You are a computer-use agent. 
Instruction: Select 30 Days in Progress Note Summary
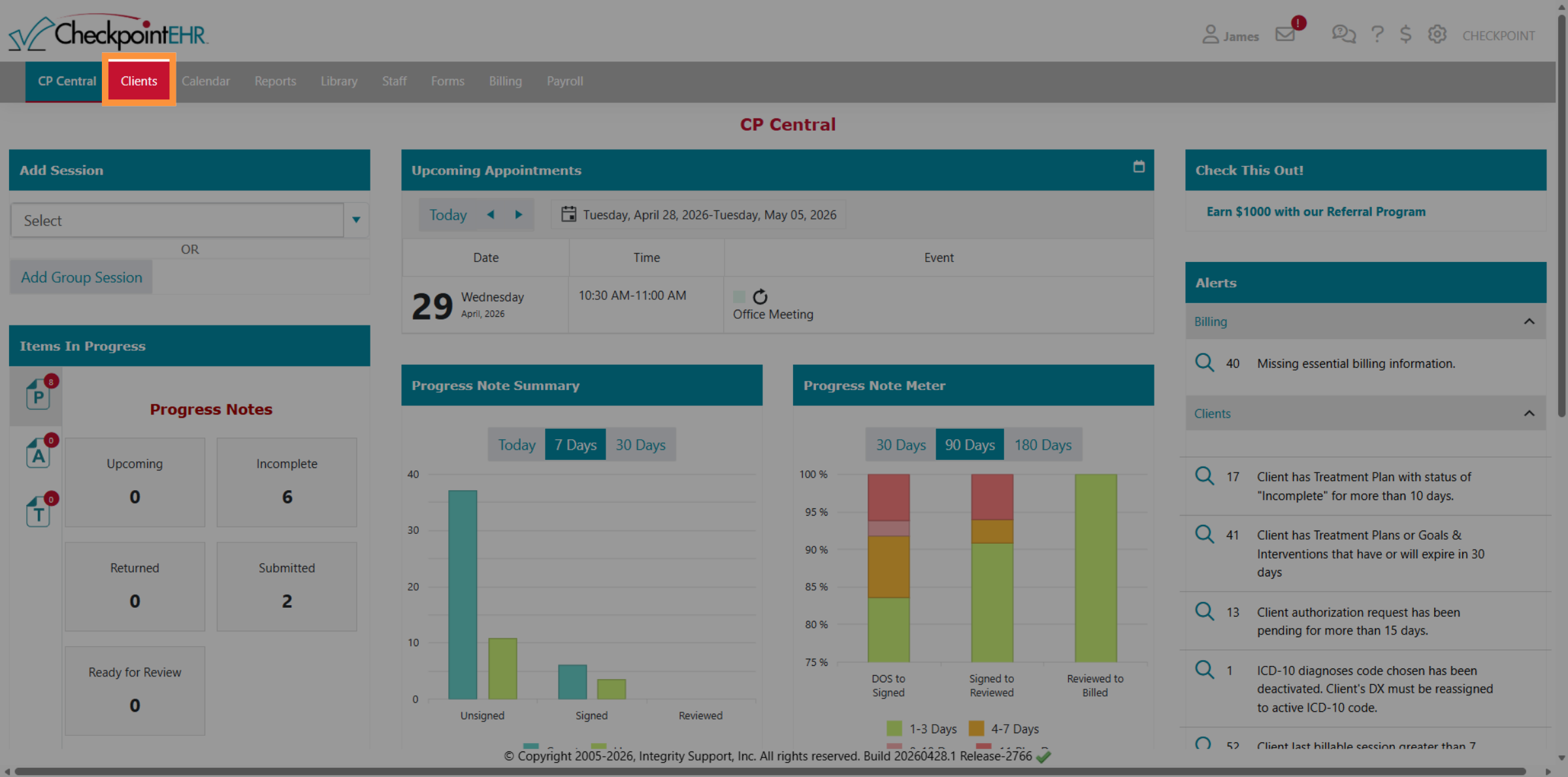pyautogui.click(x=640, y=444)
